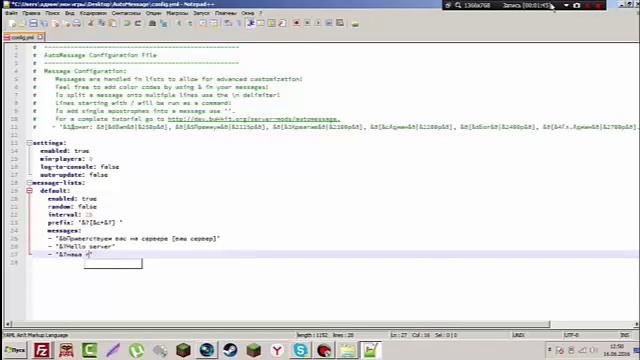Click the Close All toolbar icon
Viewport: 640px width, 360px height.
(66, 23)
